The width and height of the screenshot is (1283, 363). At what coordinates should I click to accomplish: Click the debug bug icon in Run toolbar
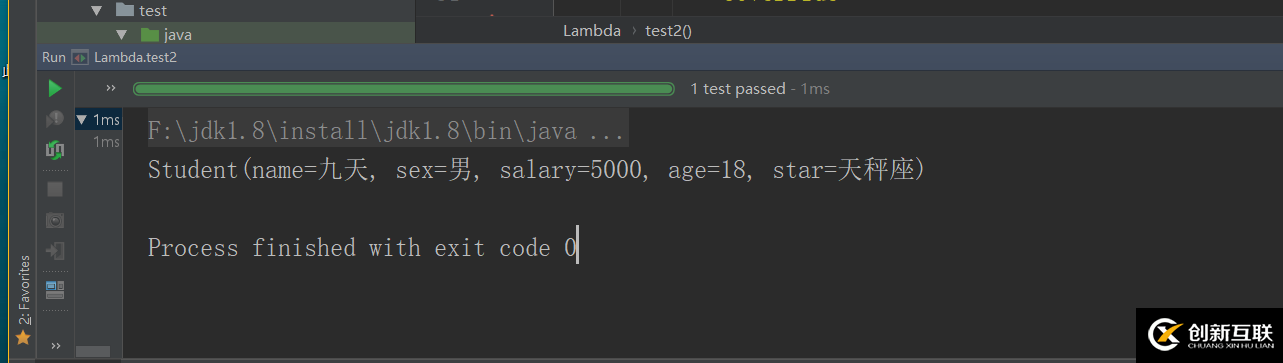tap(55, 120)
